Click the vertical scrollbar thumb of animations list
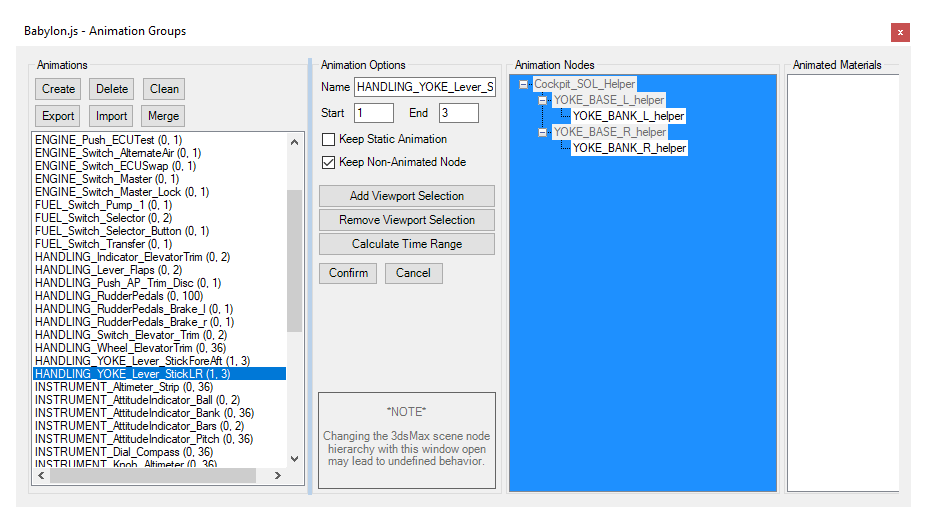 pyautogui.click(x=295, y=261)
